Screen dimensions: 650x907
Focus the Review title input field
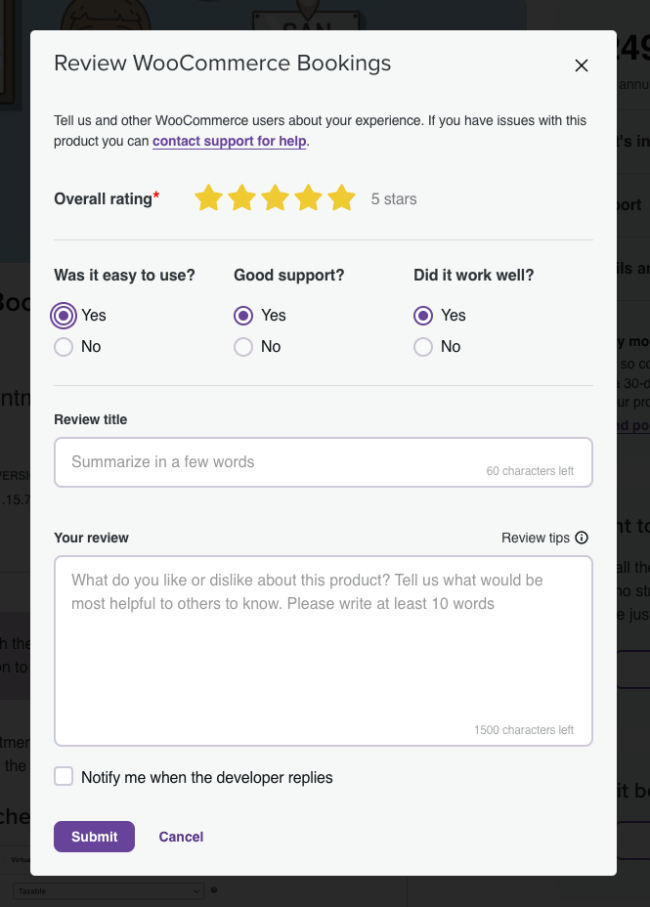(x=323, y=462)
